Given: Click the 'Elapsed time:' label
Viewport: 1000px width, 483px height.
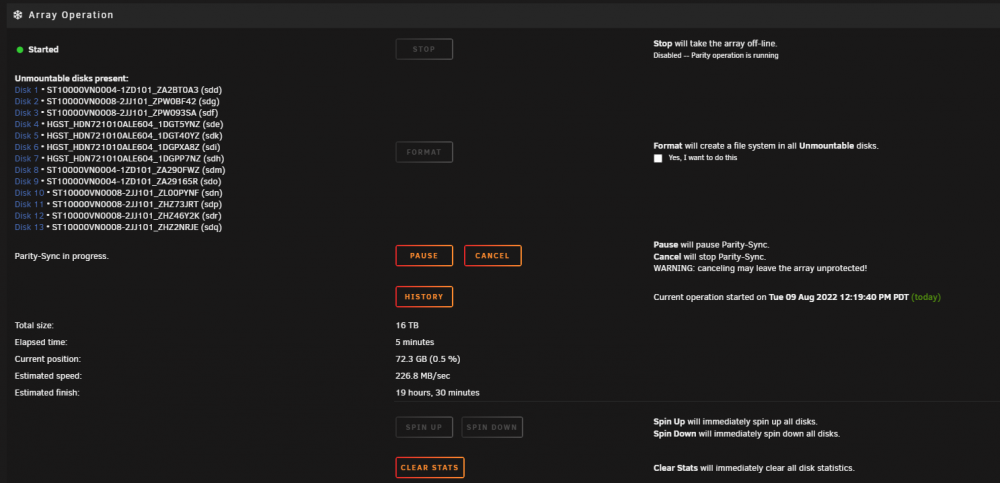Looking at the screenshot, I should click(x=41, y=342).
